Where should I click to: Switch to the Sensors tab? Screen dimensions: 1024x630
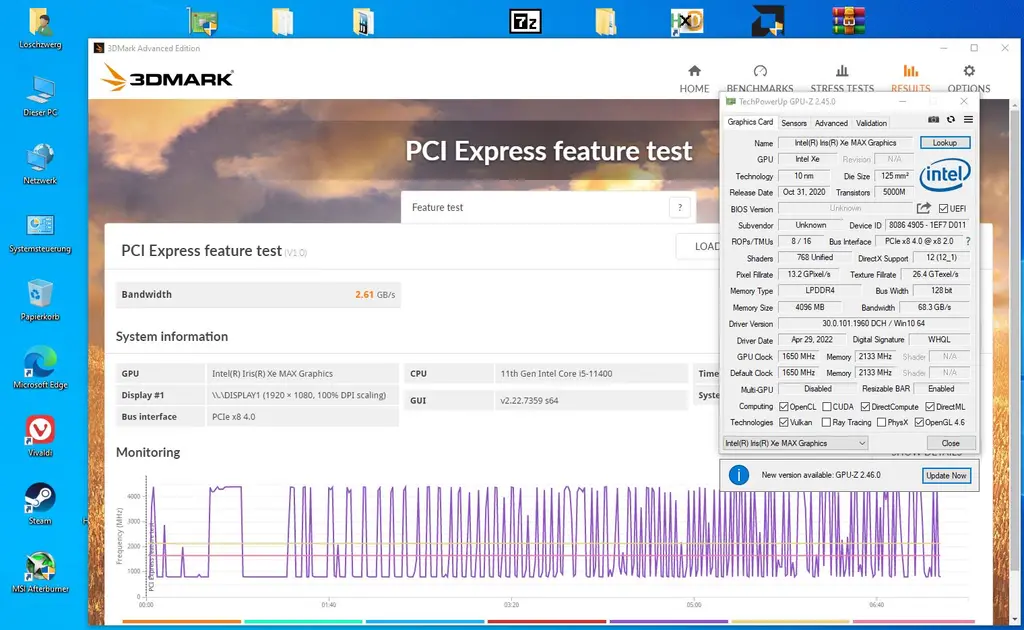(794, 123)
